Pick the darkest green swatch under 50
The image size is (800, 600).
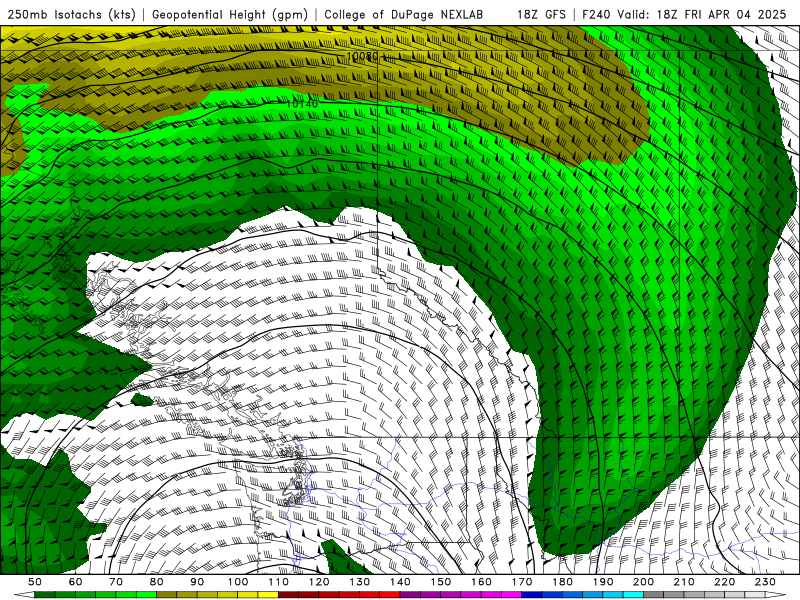pyautogui.click(x=45, y=595)
